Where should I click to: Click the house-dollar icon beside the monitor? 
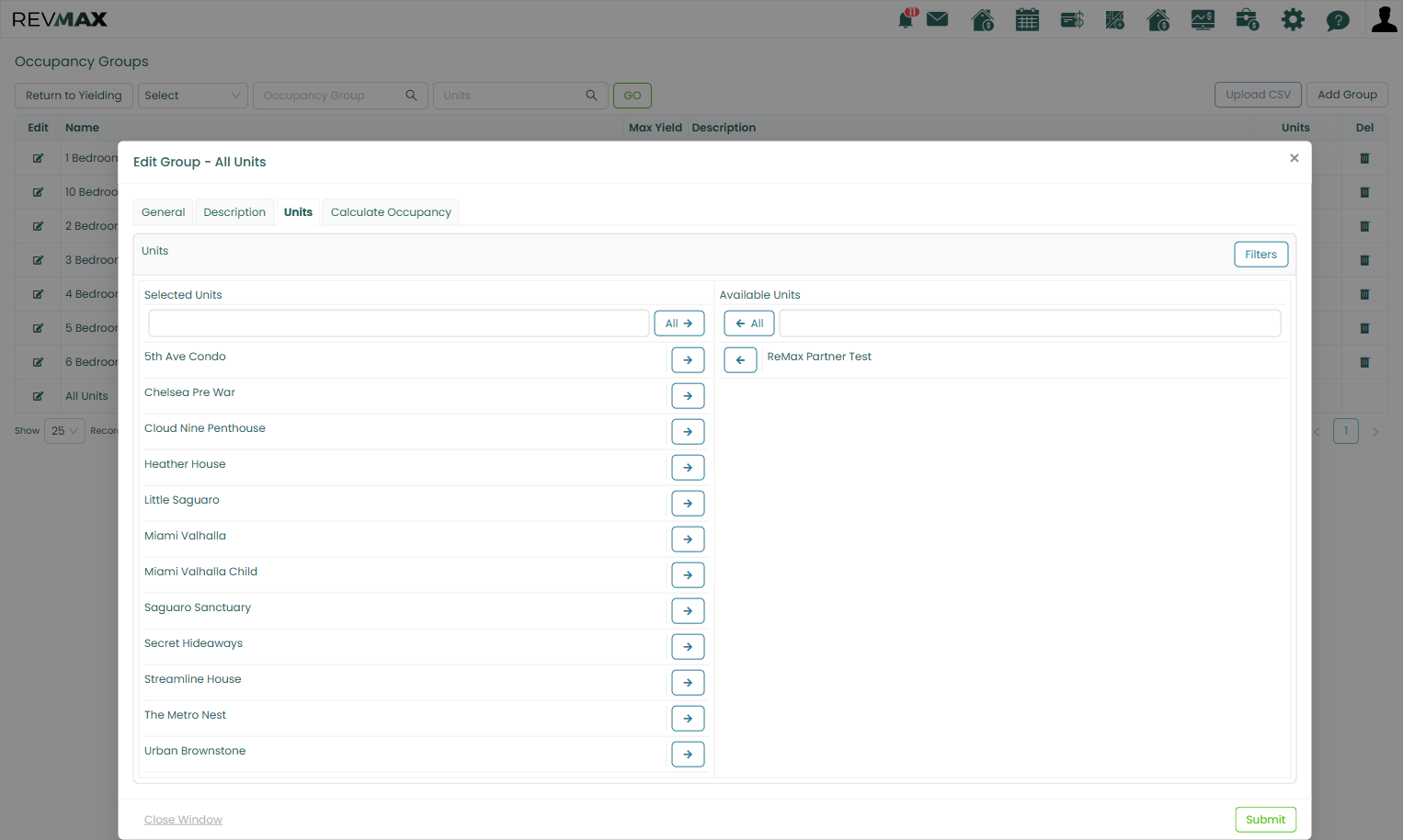click(x=1158, y=19)
